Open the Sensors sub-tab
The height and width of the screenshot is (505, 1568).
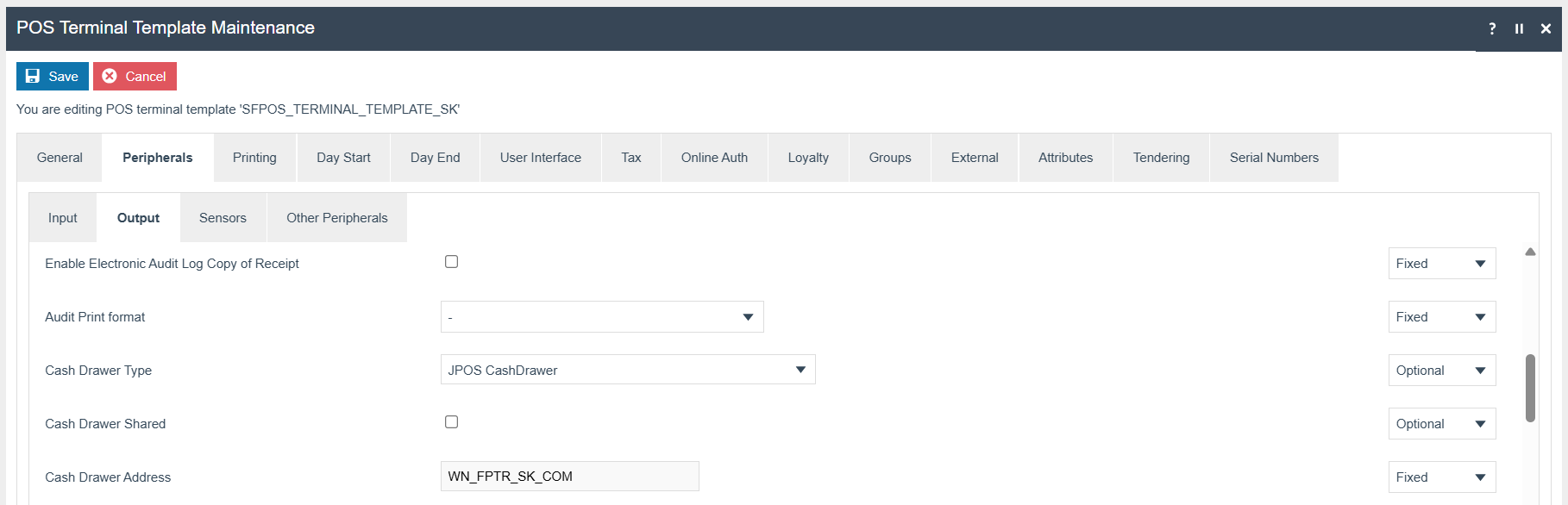tap(223, 218)
